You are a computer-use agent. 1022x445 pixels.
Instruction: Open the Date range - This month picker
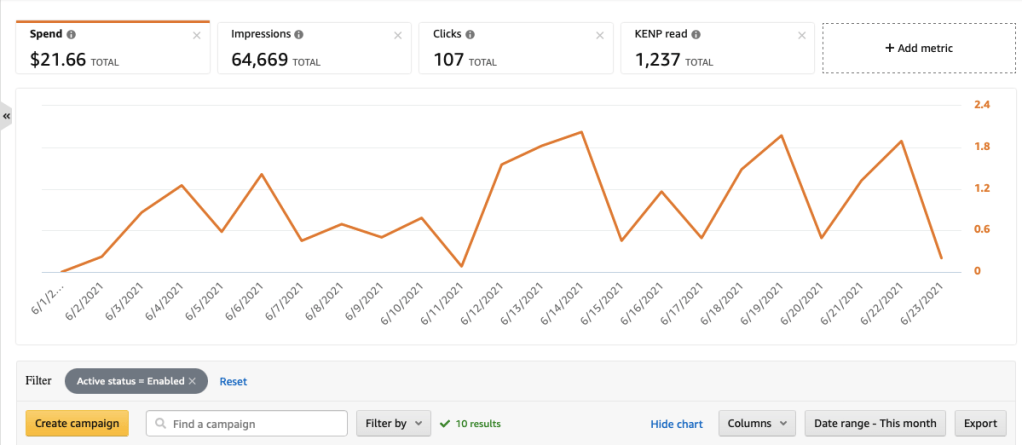pos(874,423)
